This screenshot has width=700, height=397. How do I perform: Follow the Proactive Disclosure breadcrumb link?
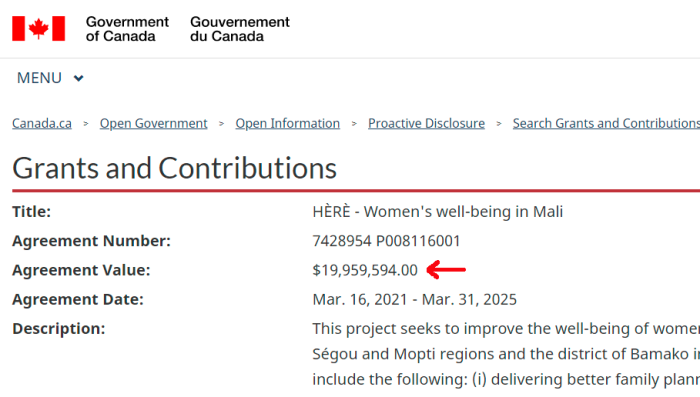tap(426, 123)
